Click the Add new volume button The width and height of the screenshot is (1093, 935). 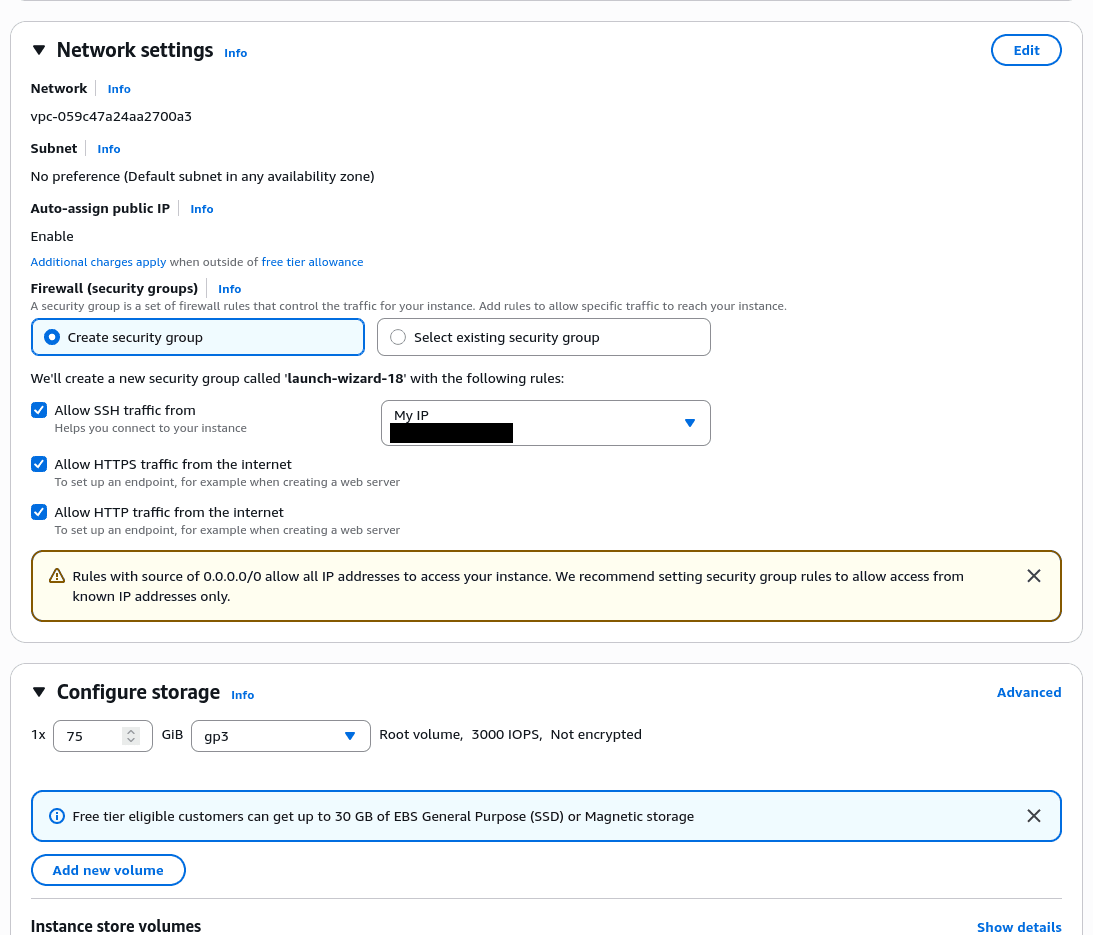click(x=108, y=870)
